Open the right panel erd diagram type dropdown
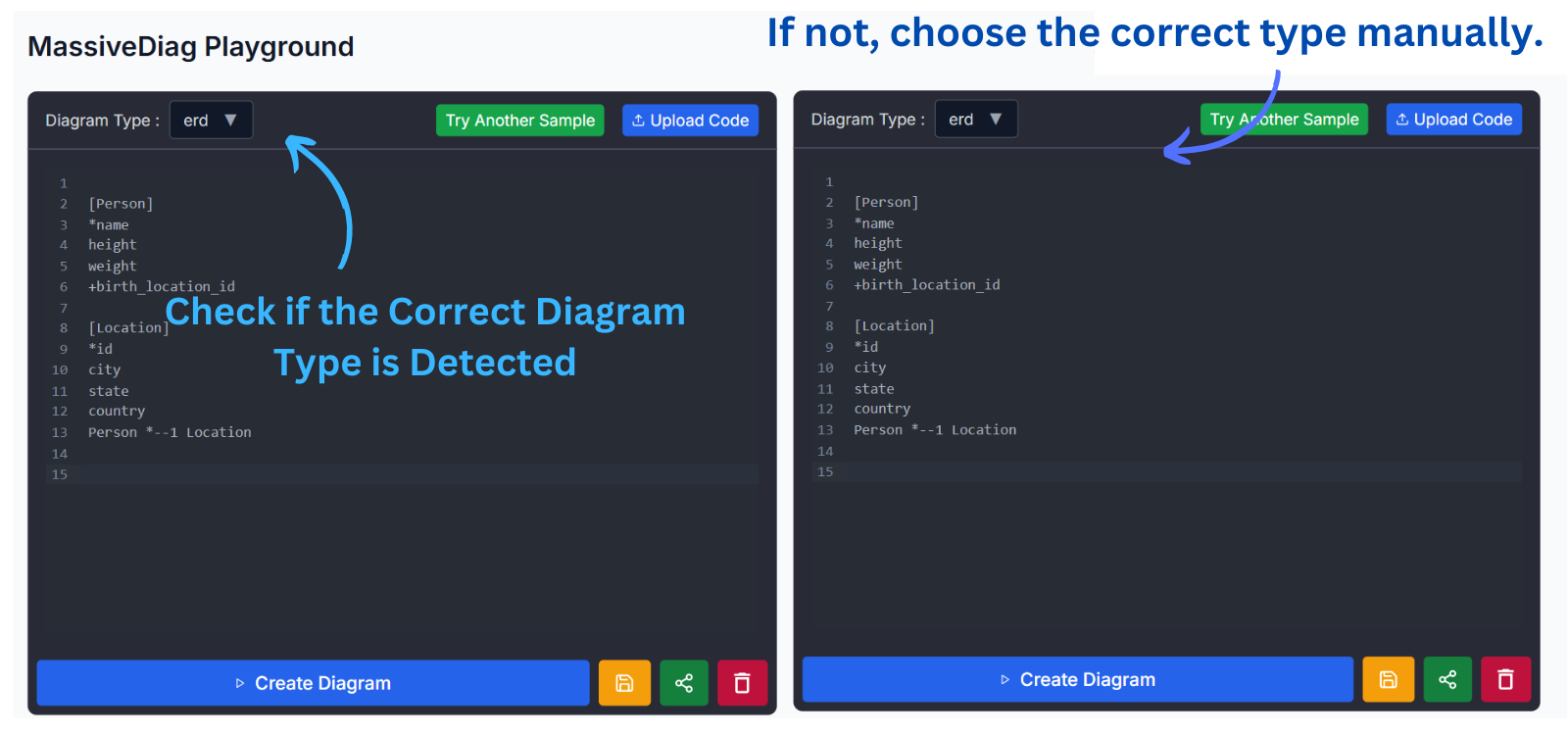 tap(976, 120)
